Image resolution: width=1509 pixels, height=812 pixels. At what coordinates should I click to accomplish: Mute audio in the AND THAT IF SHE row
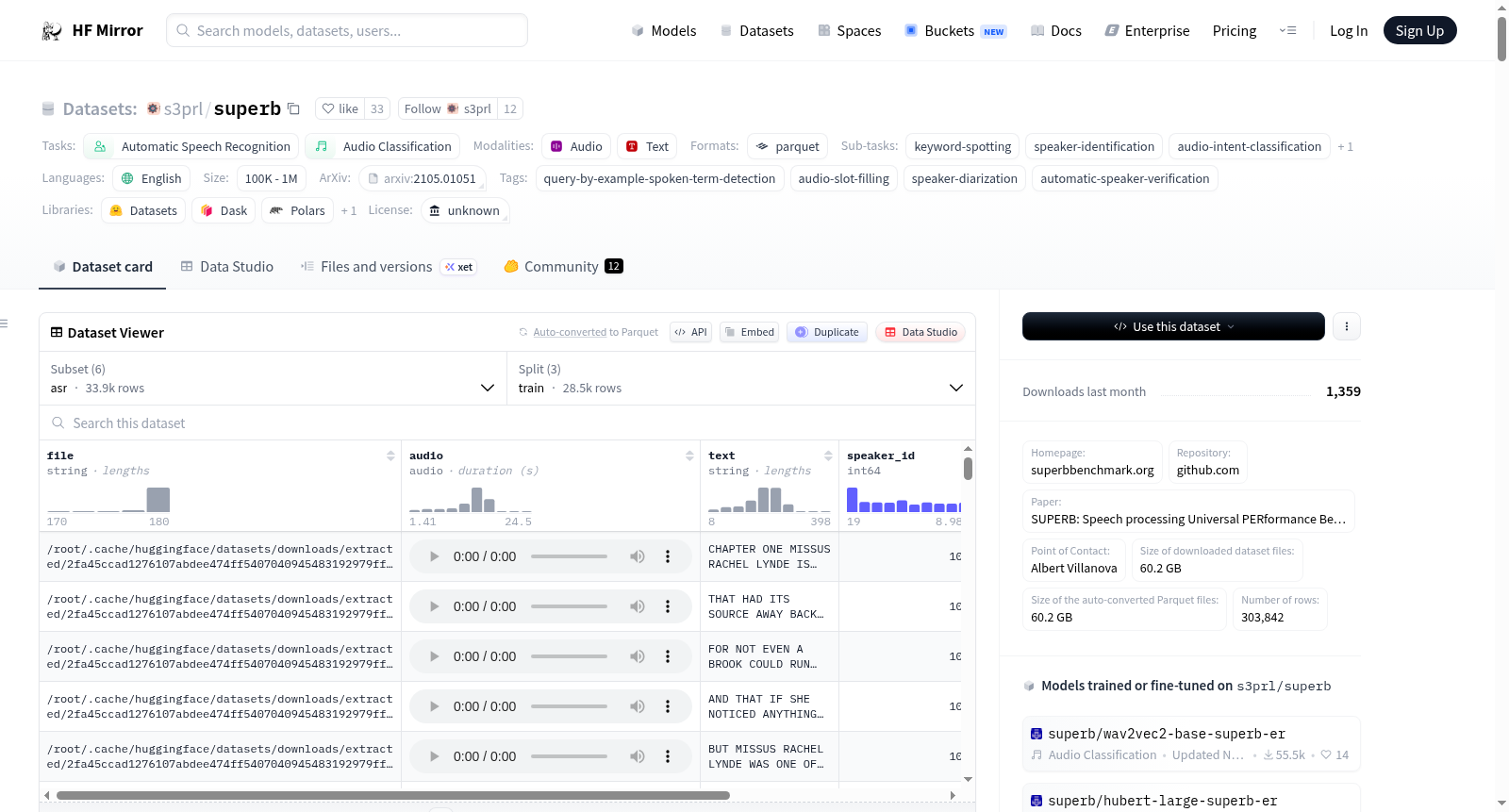click(x=638, y=706)
